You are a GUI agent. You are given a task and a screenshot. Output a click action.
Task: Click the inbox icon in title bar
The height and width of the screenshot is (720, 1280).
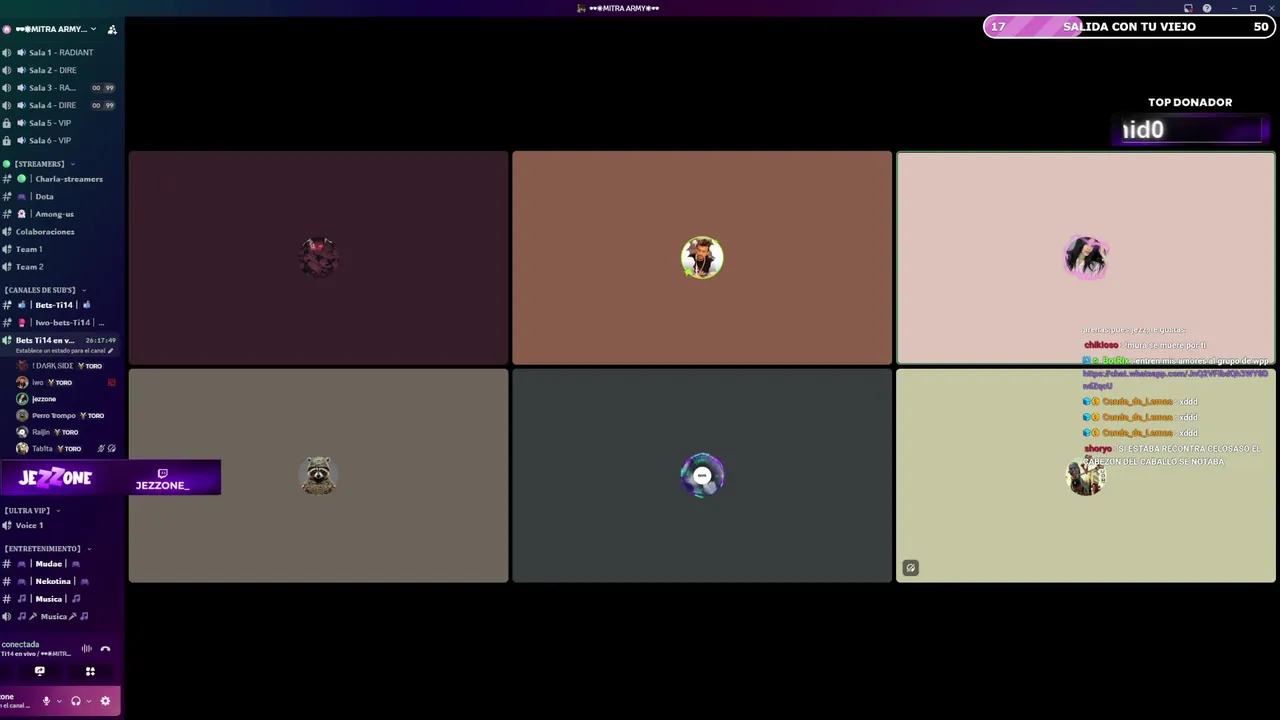tap(1188, 8)
